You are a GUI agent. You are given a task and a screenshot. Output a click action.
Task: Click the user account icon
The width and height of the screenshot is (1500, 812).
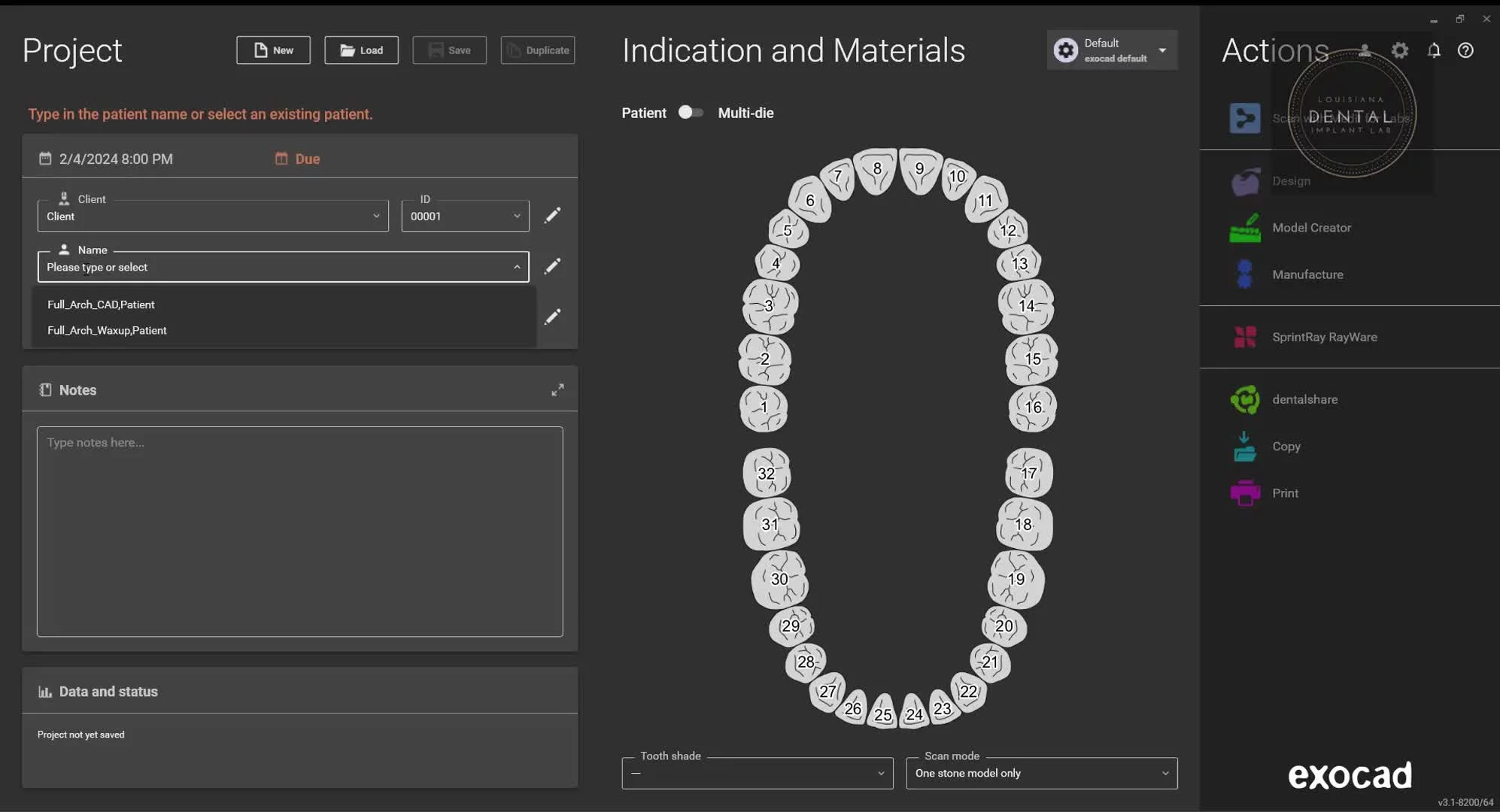(x=1365, y=50)
